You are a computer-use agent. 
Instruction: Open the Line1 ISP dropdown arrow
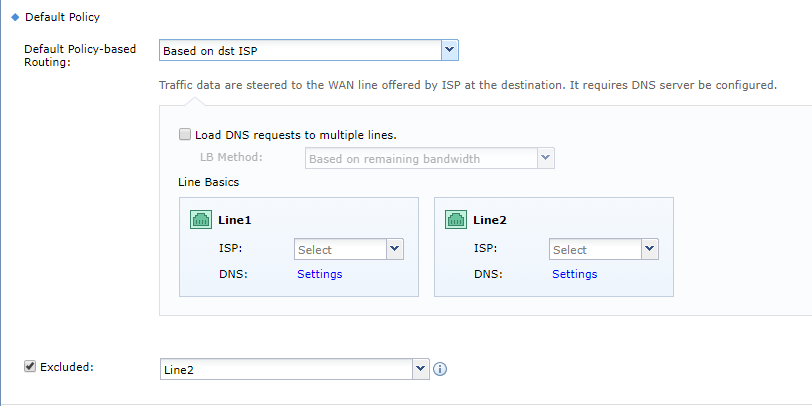(394, 249)
